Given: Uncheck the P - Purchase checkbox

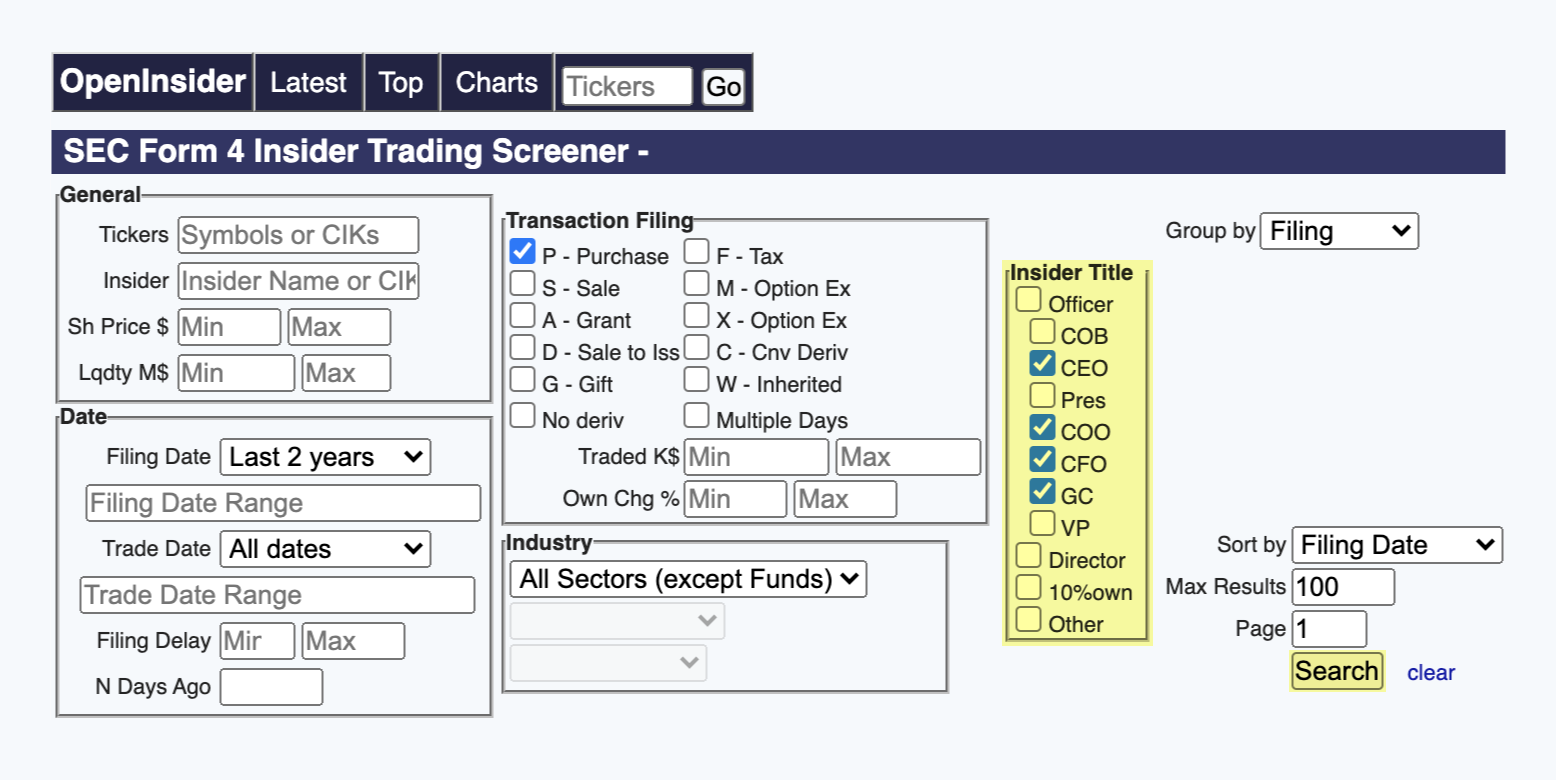Looking at the screenshot, I should coord(522,253).
